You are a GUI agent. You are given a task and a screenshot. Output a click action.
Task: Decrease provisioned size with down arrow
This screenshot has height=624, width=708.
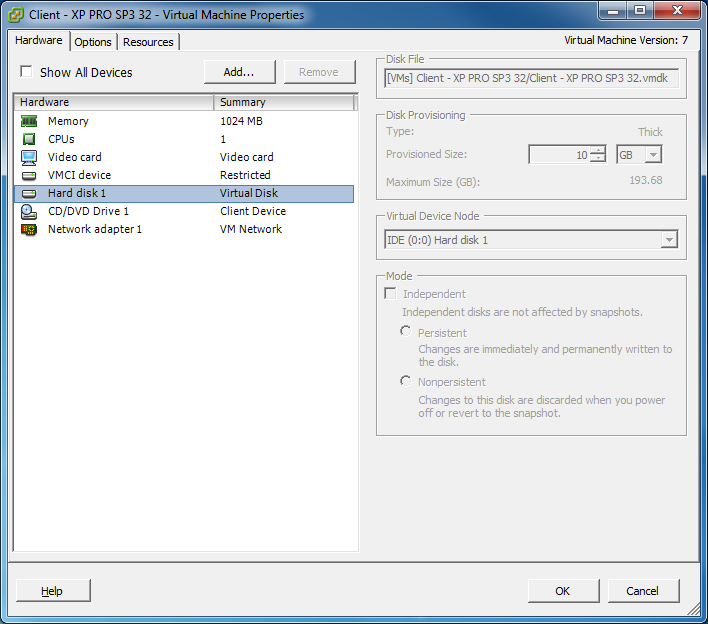[x=598, y=158]
